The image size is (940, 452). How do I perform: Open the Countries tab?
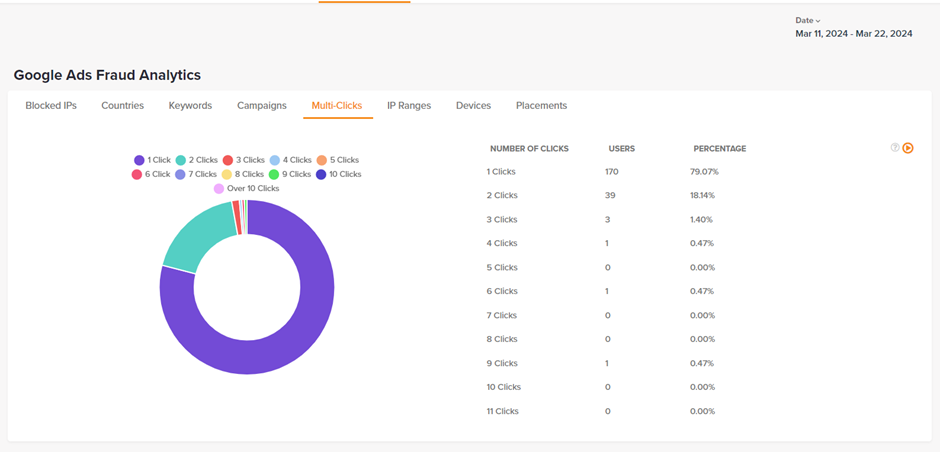[x=122, y=106]
